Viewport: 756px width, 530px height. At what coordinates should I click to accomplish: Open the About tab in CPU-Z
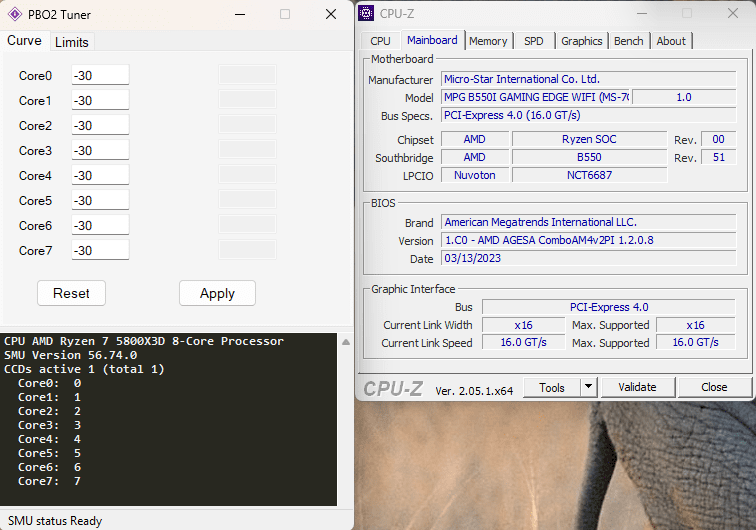[x=671, y=41]
